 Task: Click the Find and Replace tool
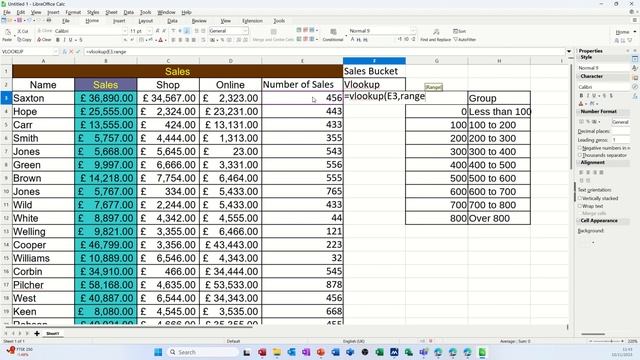(x=436, y=35)
